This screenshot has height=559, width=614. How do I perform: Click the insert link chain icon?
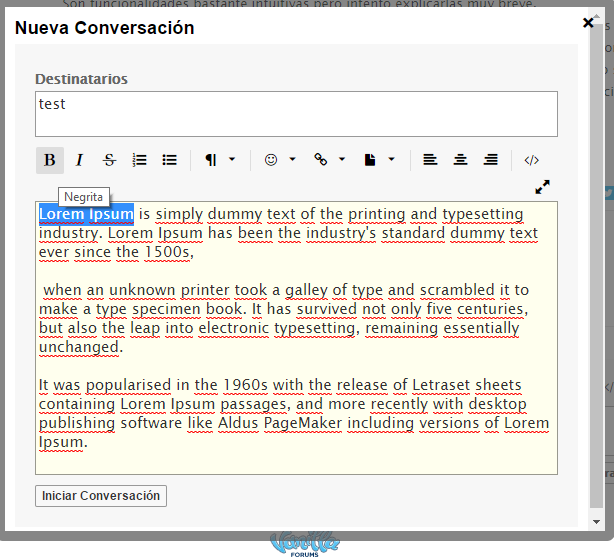click(x=321, y=159)
